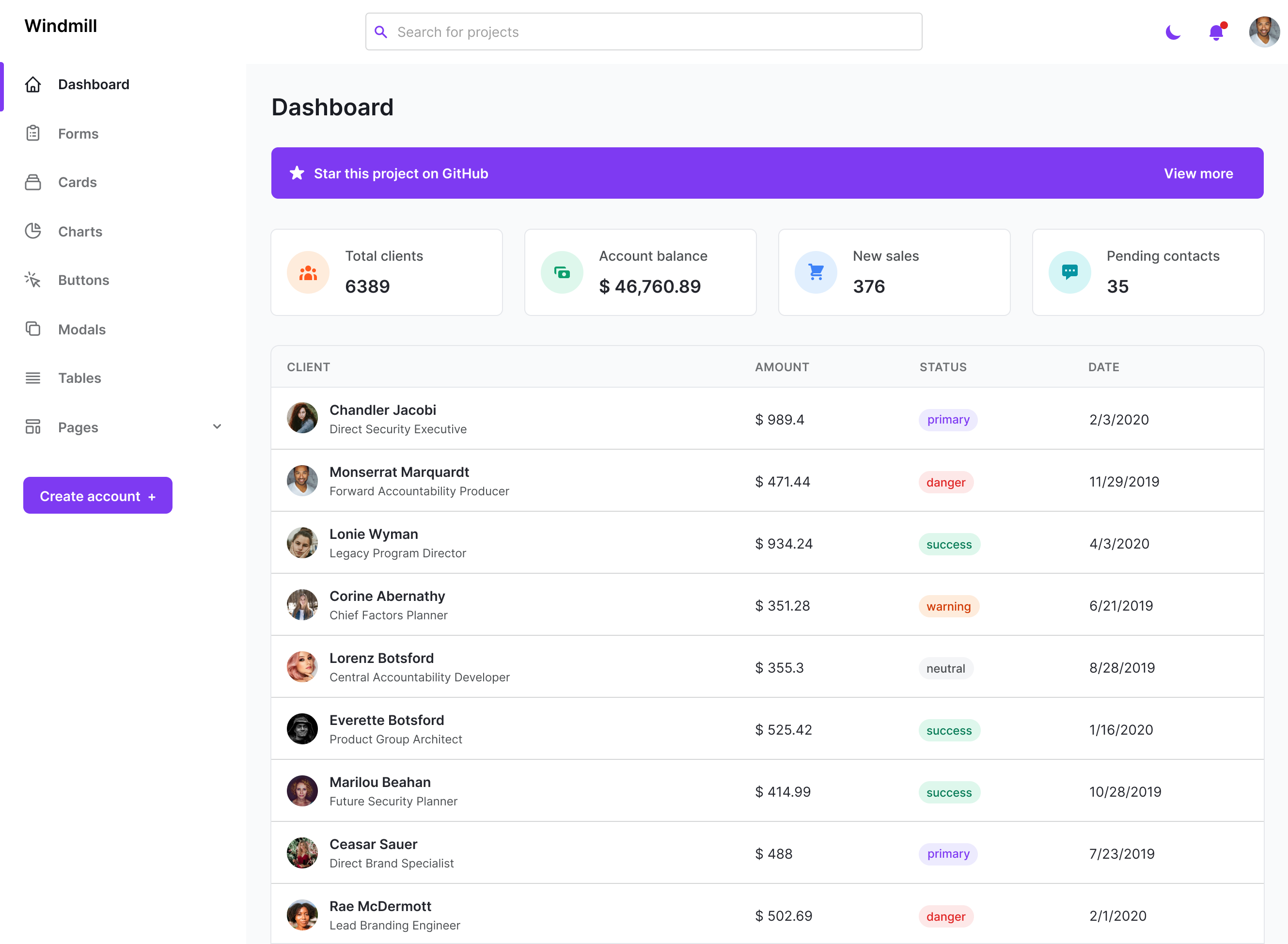
Task: Click the Buttons magic wand icon
Action: tap(32, 280)
